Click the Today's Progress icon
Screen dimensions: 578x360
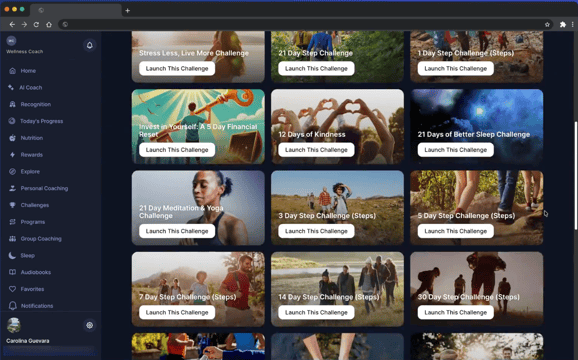coord(13,121)
